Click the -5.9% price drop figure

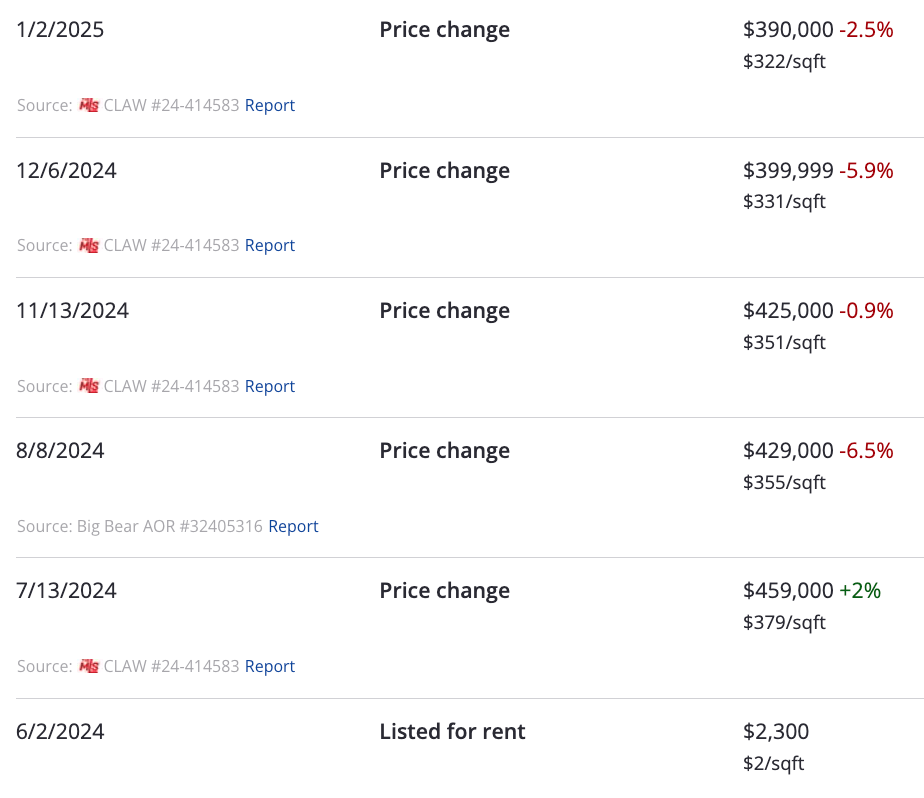(x=866, y=170)
